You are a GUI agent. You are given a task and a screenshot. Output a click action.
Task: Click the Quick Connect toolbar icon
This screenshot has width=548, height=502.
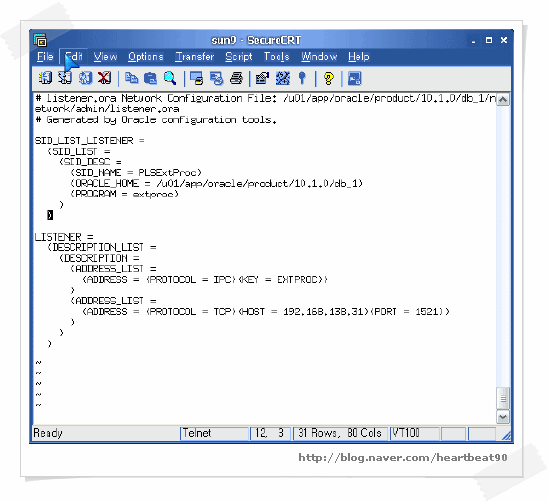(65, 78)
